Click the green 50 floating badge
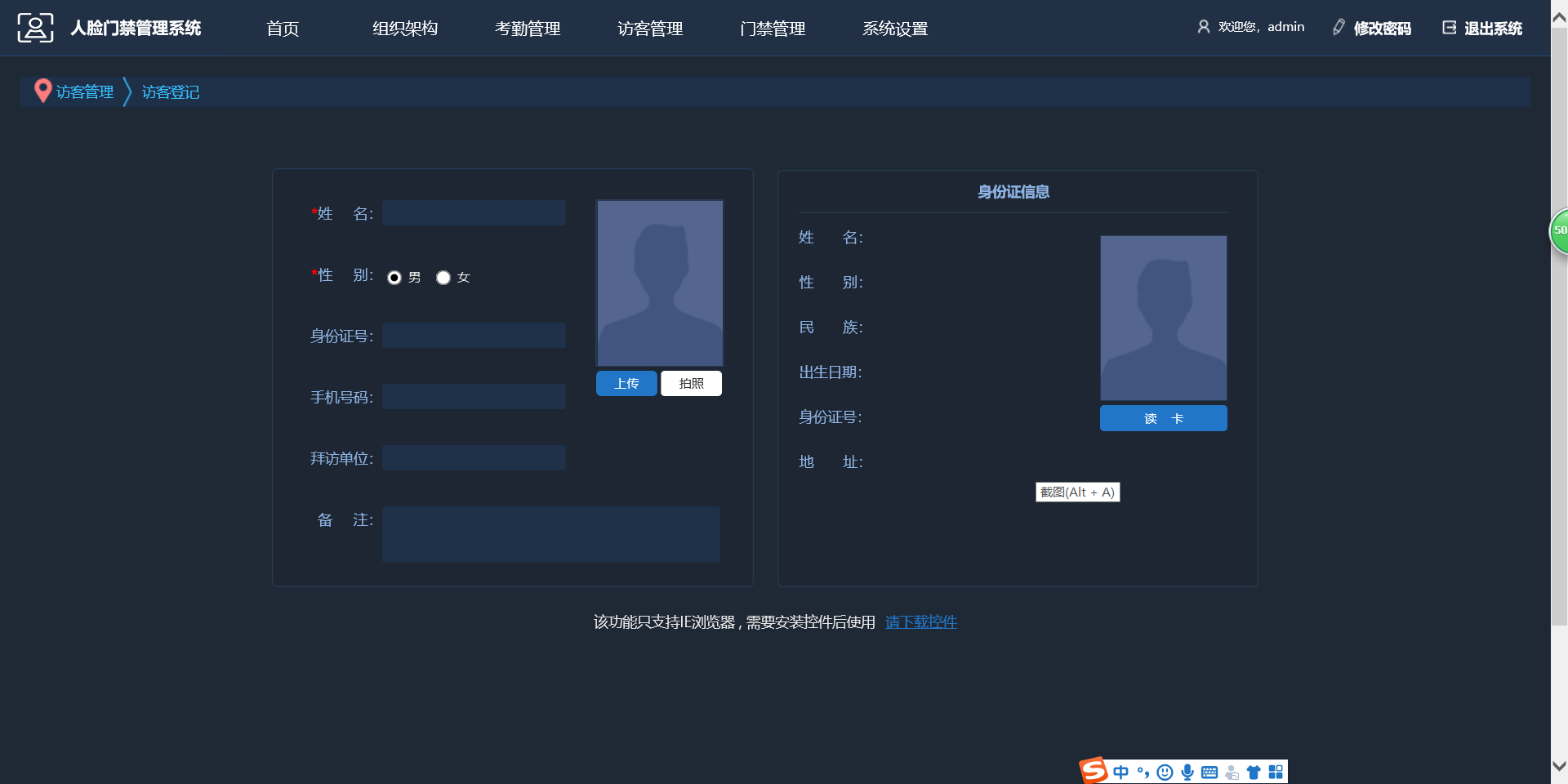The width and height of the screenshot is (1568, 784). tap(1559, 231)
